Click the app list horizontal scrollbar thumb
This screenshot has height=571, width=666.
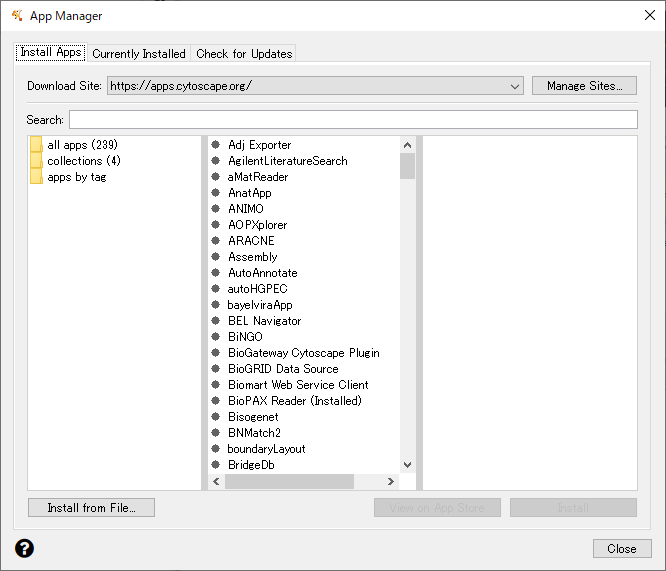pos(289,482)
